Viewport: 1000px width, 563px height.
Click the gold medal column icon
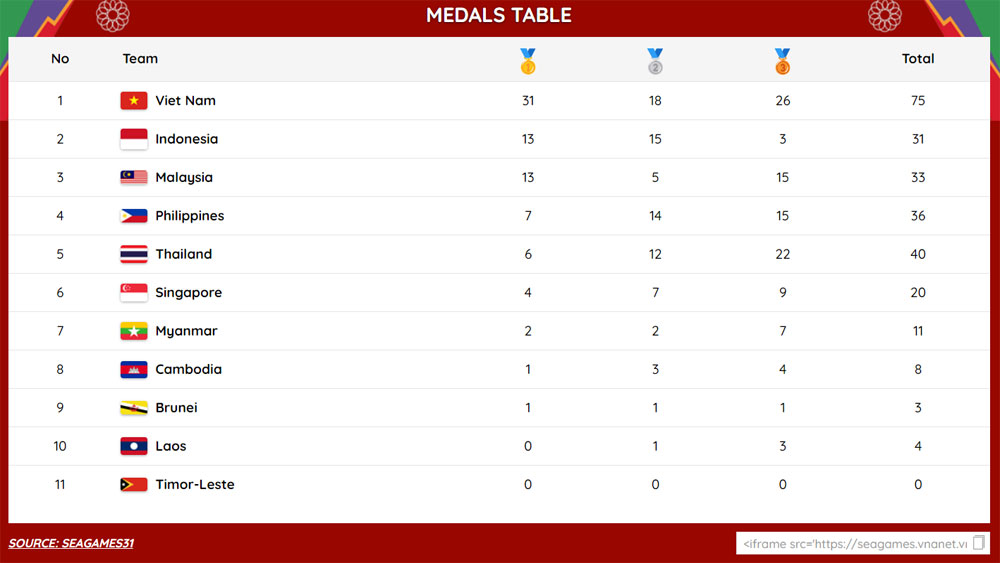pos(527,61)
